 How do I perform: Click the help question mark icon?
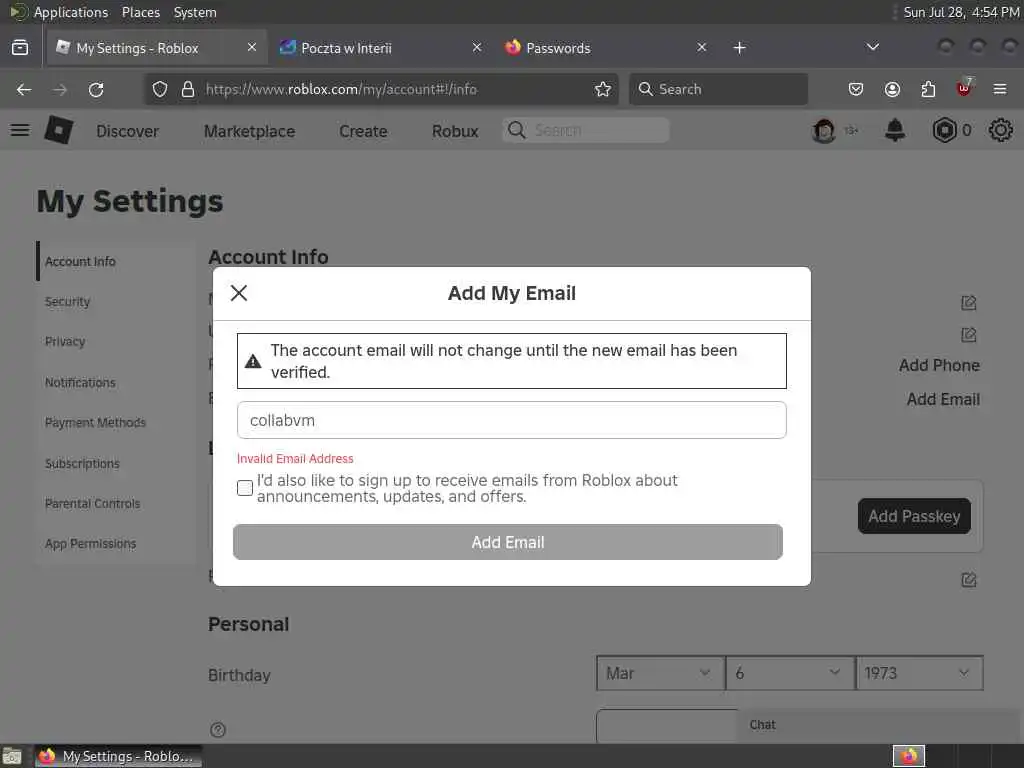coord(218,729)
